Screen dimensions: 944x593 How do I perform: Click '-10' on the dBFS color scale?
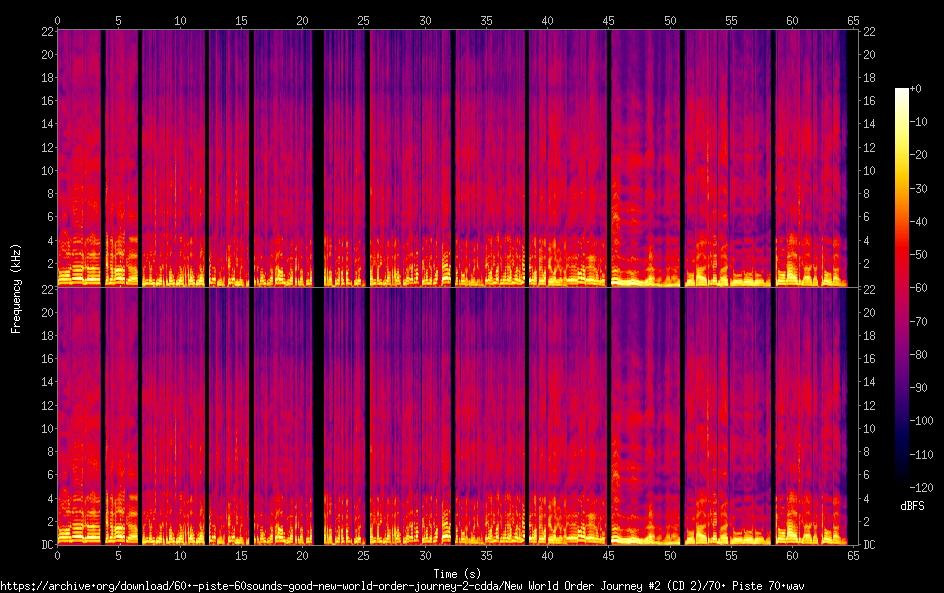pos(918,122)
